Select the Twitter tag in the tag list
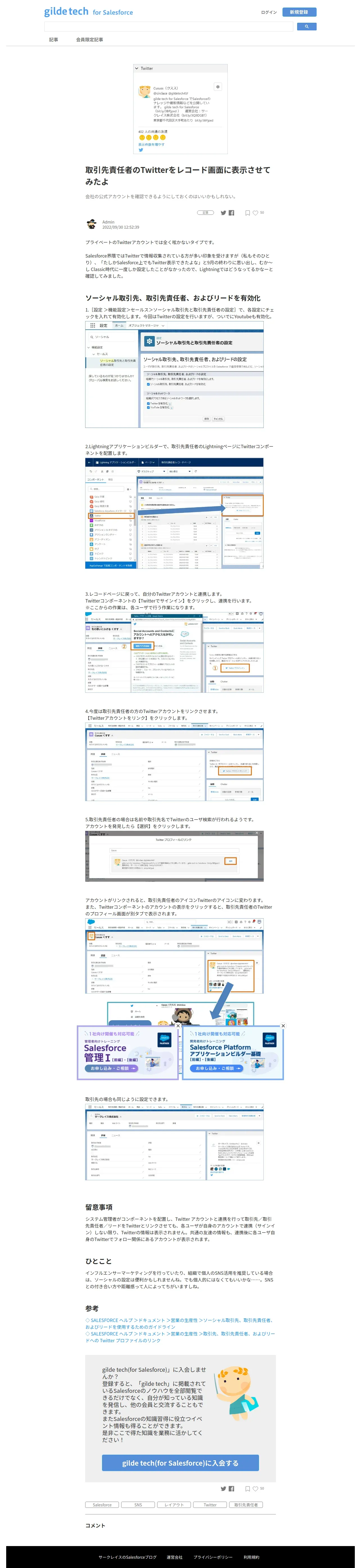The image size is (361, 1568). tap(210, 1505)
